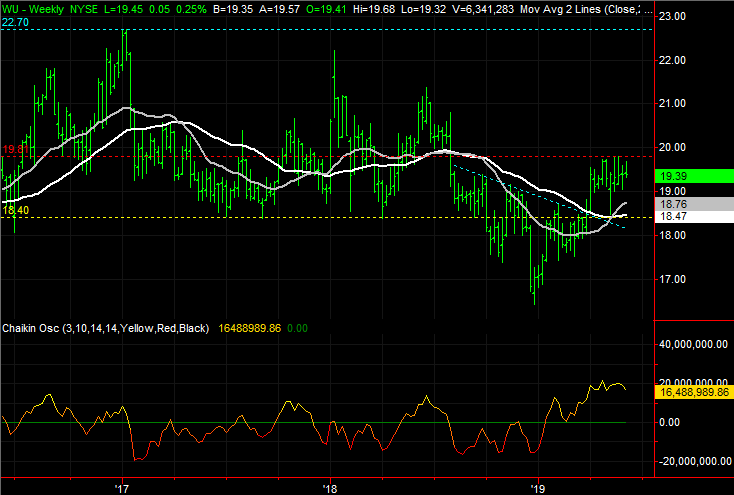Click the '17 year marker on time axis
The width and height of the screenshot is (734, 495).
coord(122,489)
